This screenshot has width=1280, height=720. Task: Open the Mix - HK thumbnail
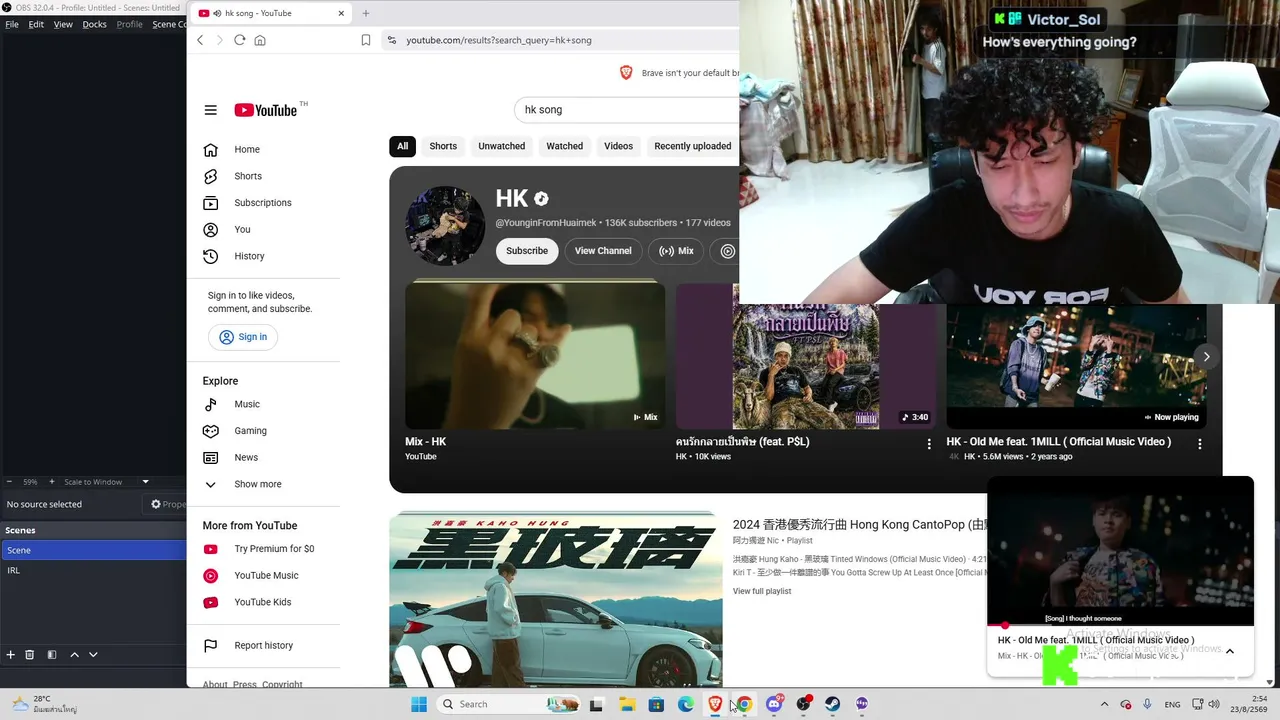tap(535, 355)
